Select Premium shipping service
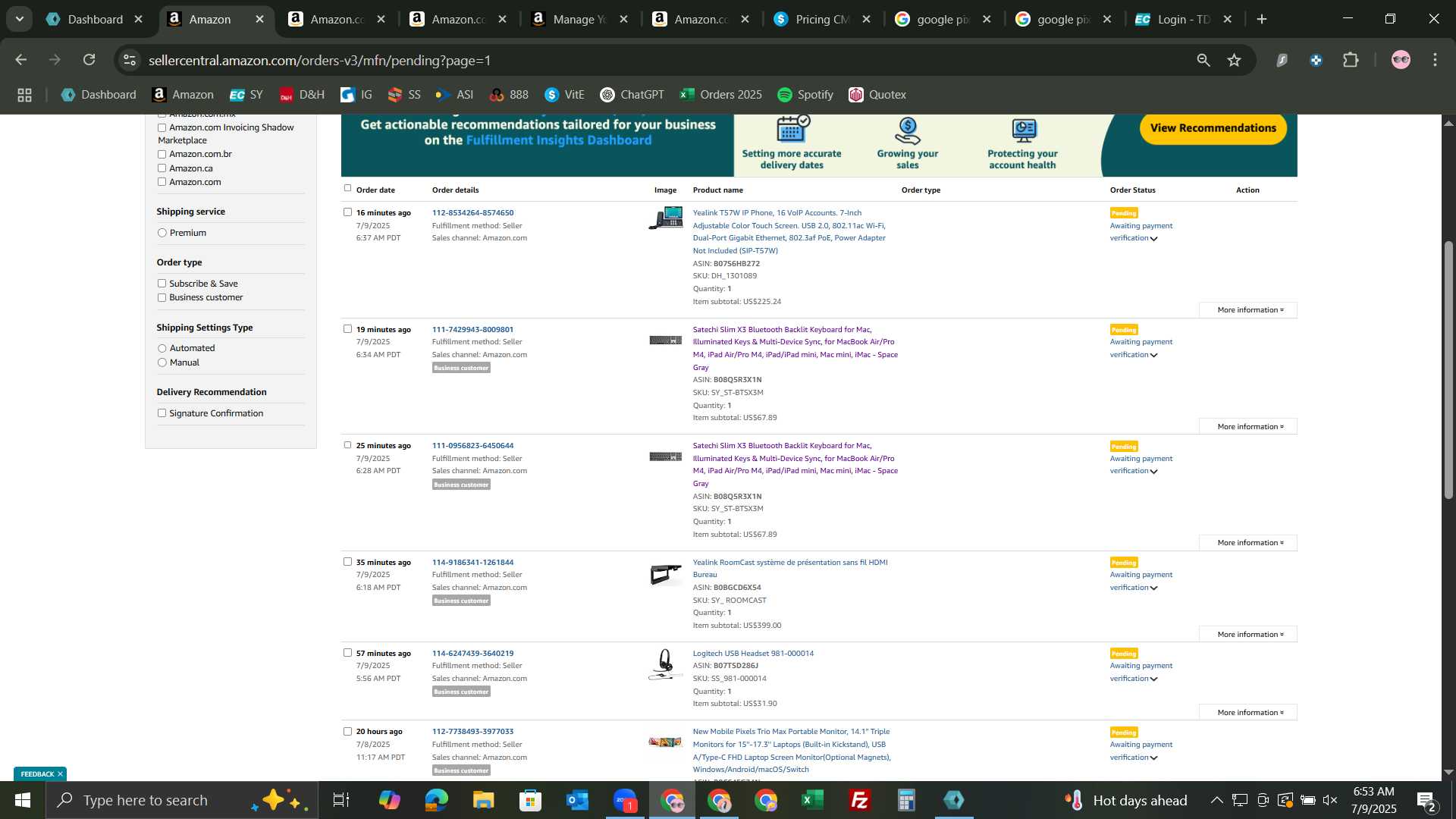Viewport: 1456px width, 819px height. tap(162, 233)
